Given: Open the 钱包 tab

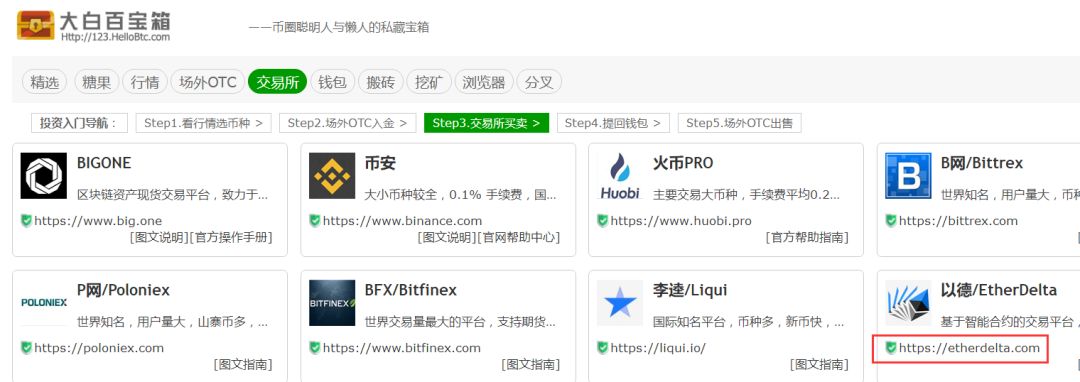Looking at the screenshot, I should 332,82.
